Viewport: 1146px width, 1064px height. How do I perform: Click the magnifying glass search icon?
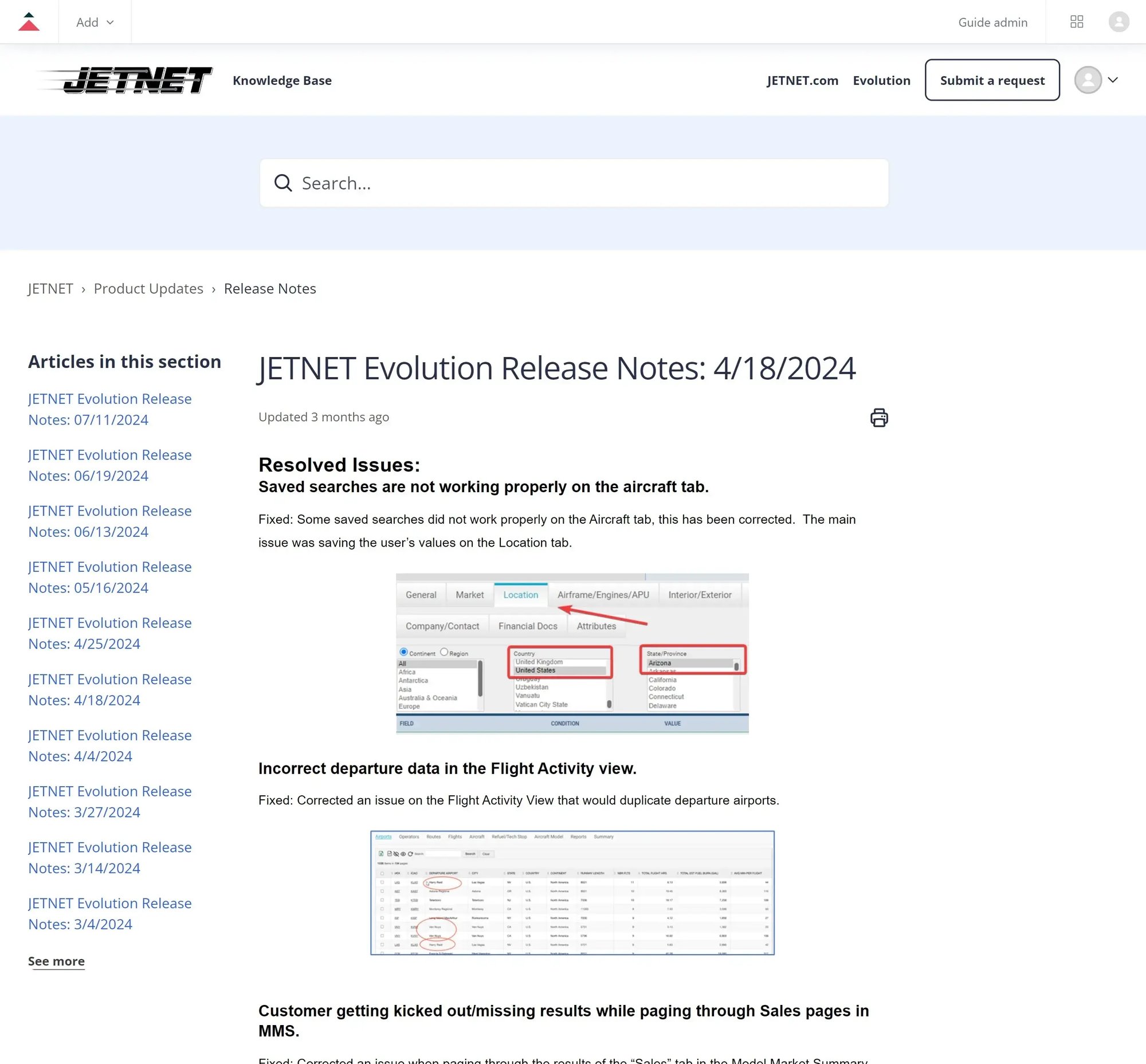pos(282,183)
